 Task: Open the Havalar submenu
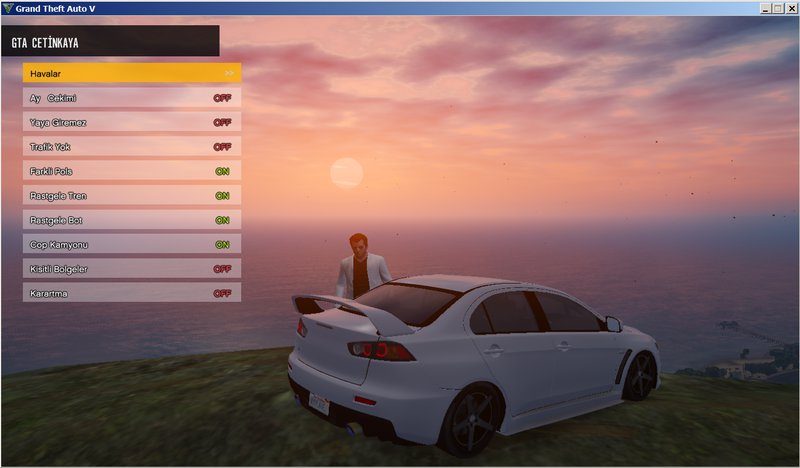tap(132, 73)
